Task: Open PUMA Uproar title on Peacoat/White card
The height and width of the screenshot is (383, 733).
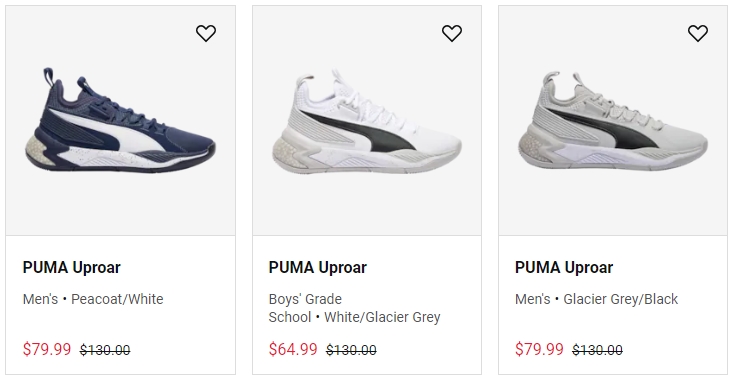Action: 72,267
